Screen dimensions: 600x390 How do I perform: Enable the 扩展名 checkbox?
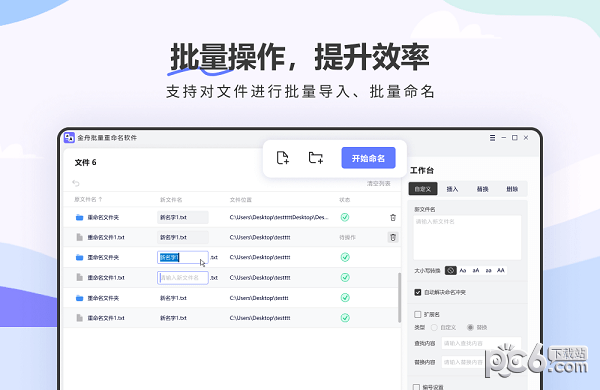coord(417,314)
